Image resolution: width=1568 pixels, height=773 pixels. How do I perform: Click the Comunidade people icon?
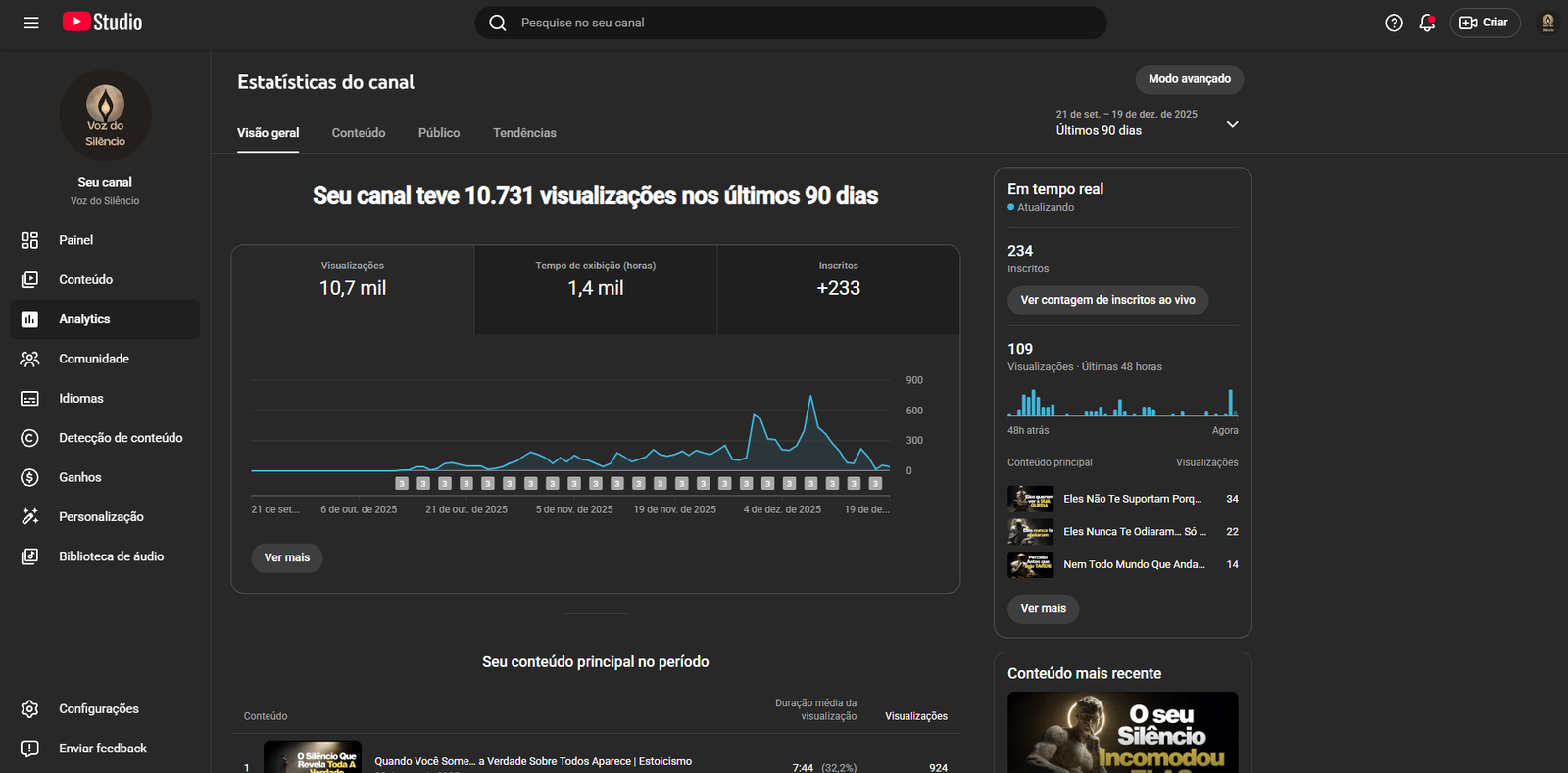click(30, 359)
